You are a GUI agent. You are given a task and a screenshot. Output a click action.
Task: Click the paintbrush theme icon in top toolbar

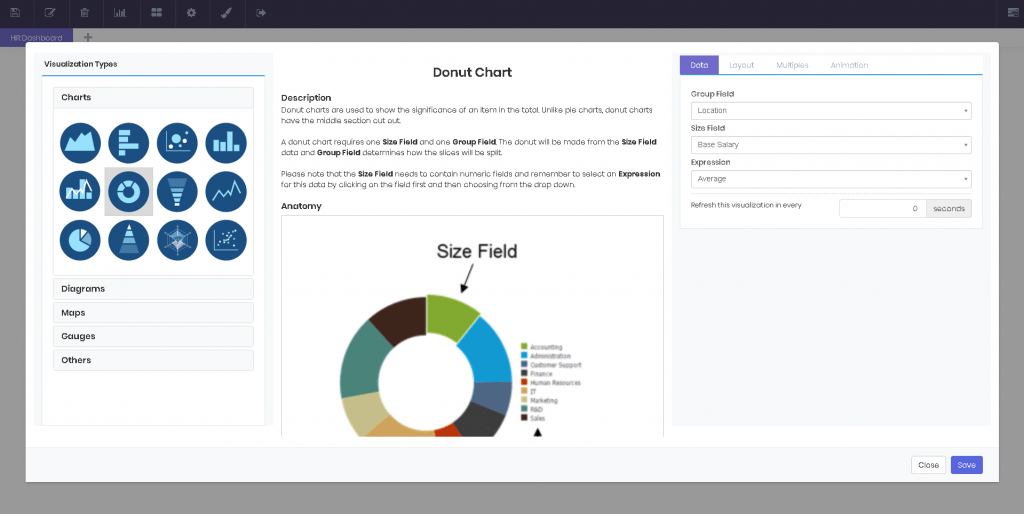point(226,12)
